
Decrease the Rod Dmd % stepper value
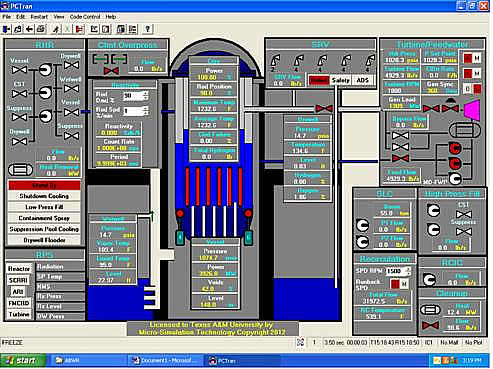[146, 98]
